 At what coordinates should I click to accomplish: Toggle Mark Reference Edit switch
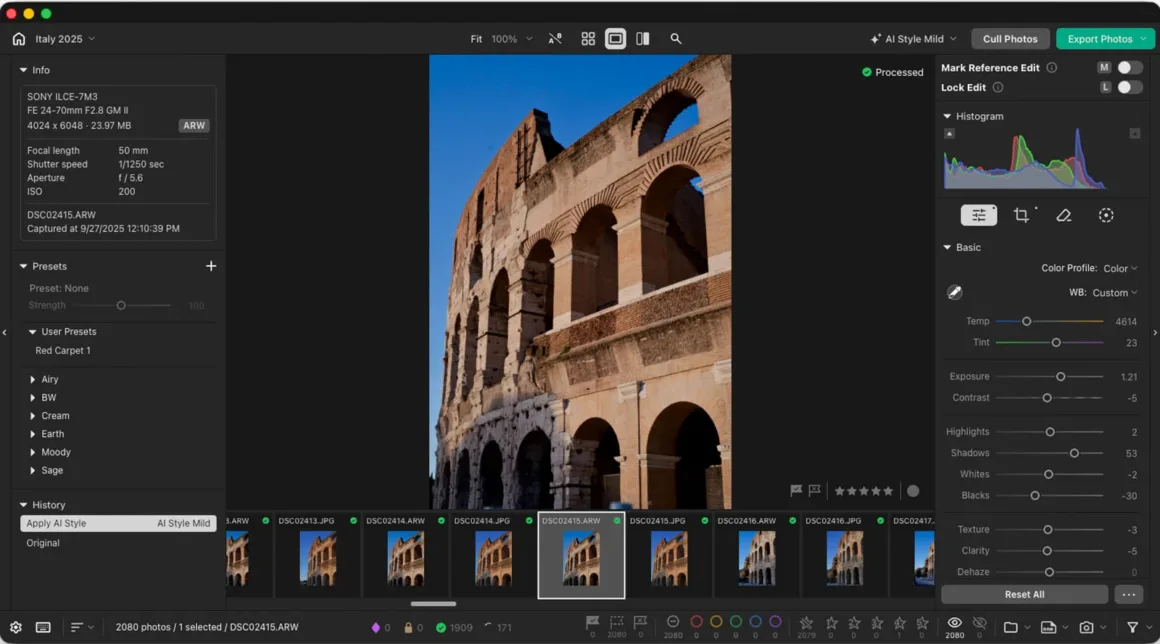tap(1129, 67)
